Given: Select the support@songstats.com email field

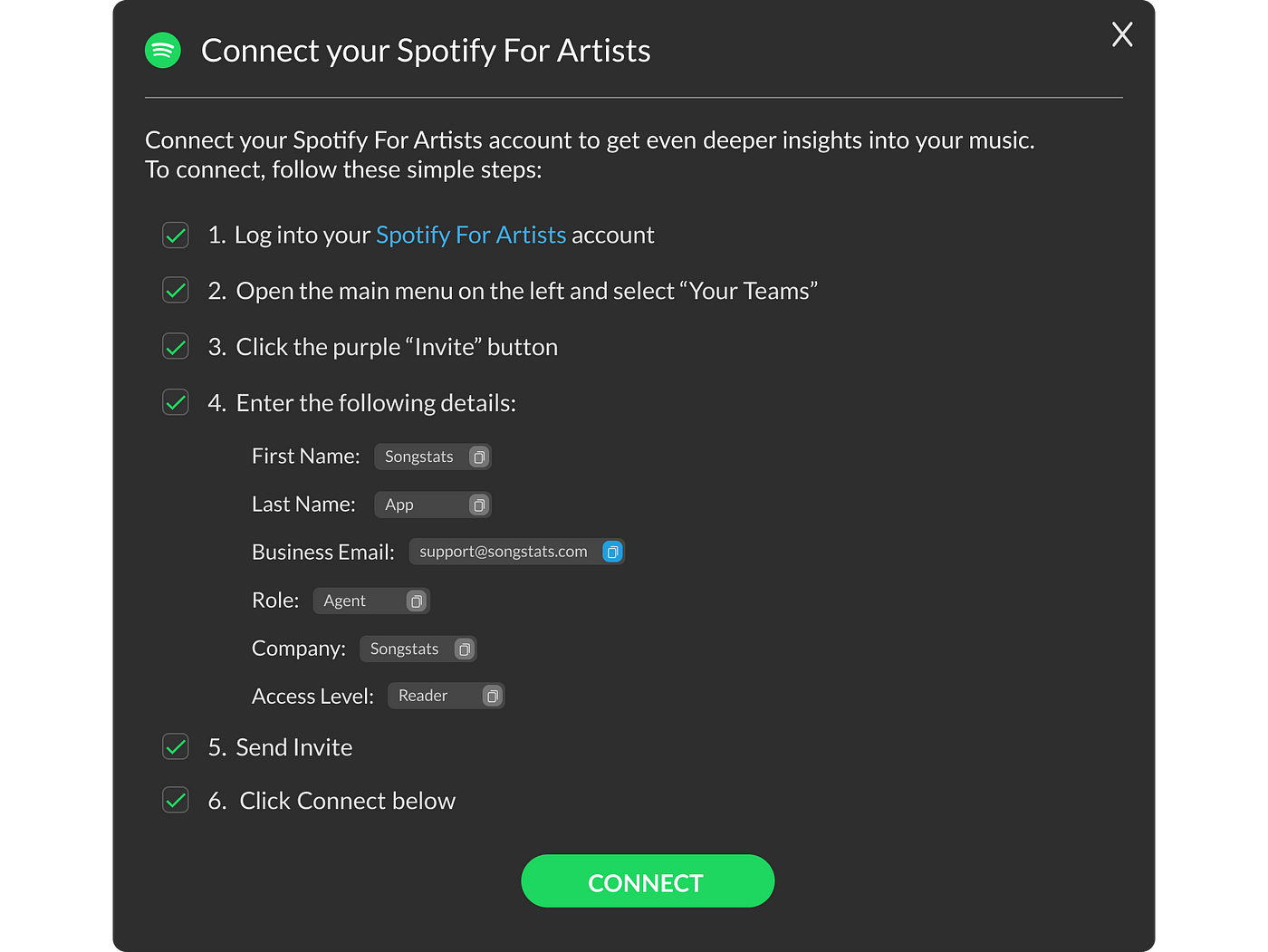Looking at the screenshot, I should coord(517,552).
